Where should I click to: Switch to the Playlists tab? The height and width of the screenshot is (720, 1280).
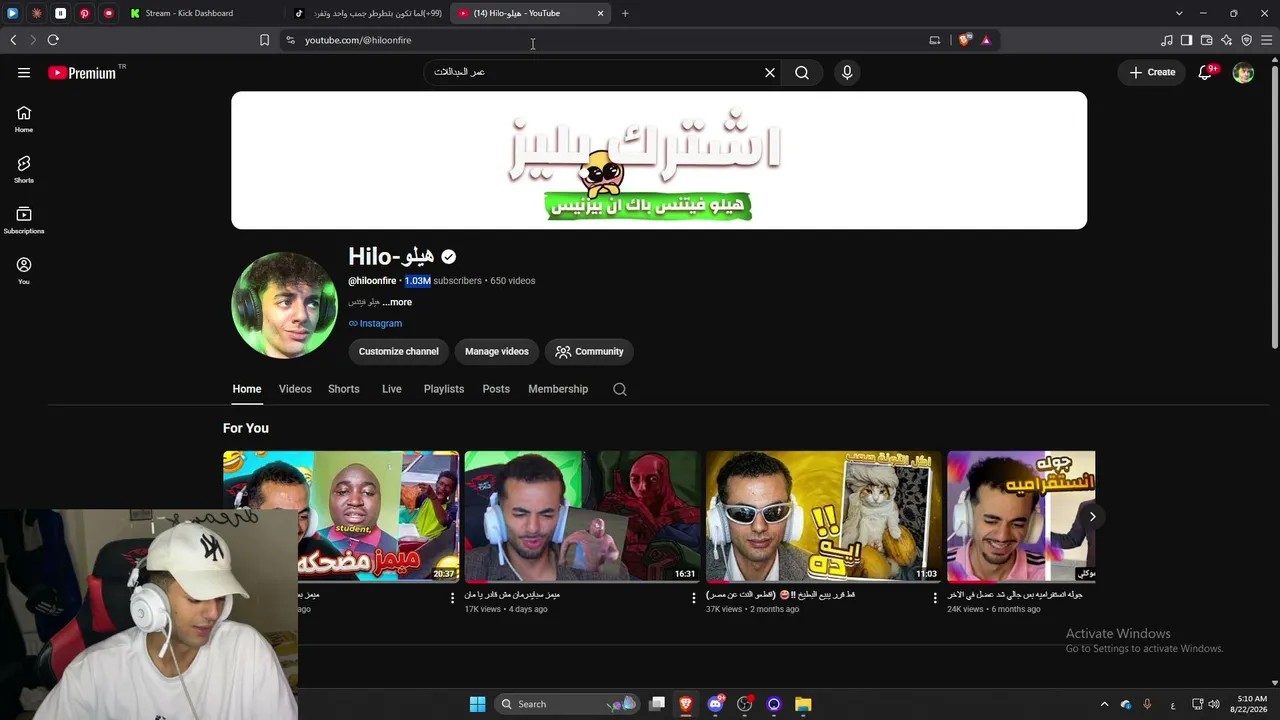click(444, 389)
